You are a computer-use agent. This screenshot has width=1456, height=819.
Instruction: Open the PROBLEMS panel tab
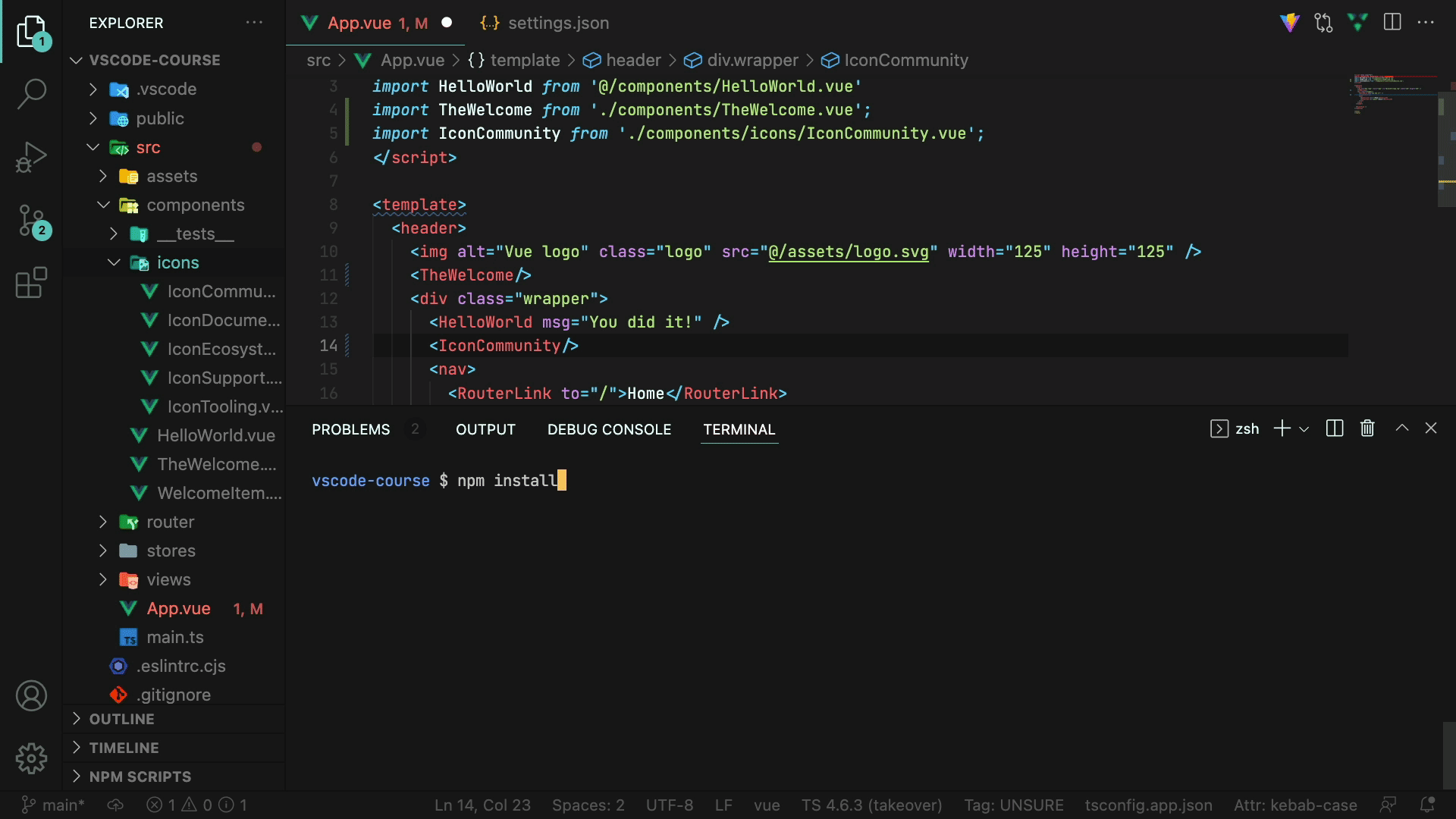pos(351,429)
